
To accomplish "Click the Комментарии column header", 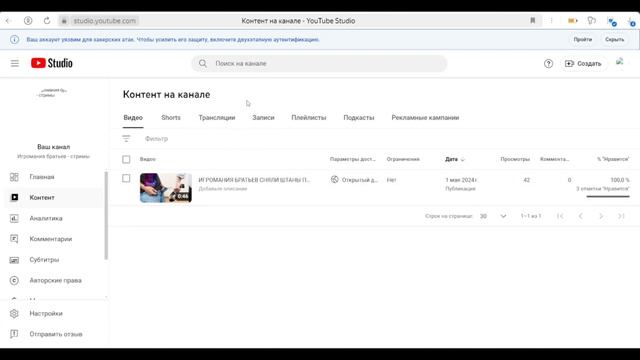I will click(x=554, y=159).
